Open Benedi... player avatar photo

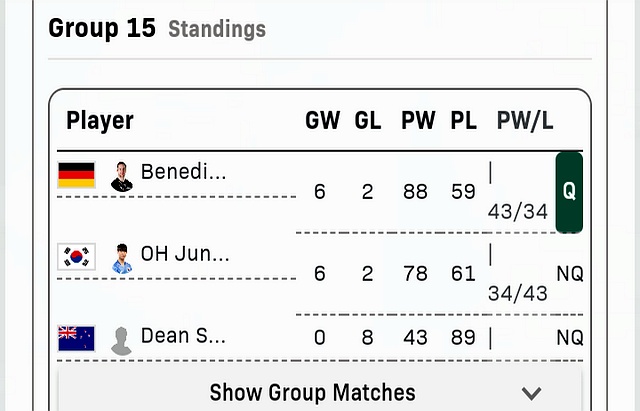click(x=122, y=176)
